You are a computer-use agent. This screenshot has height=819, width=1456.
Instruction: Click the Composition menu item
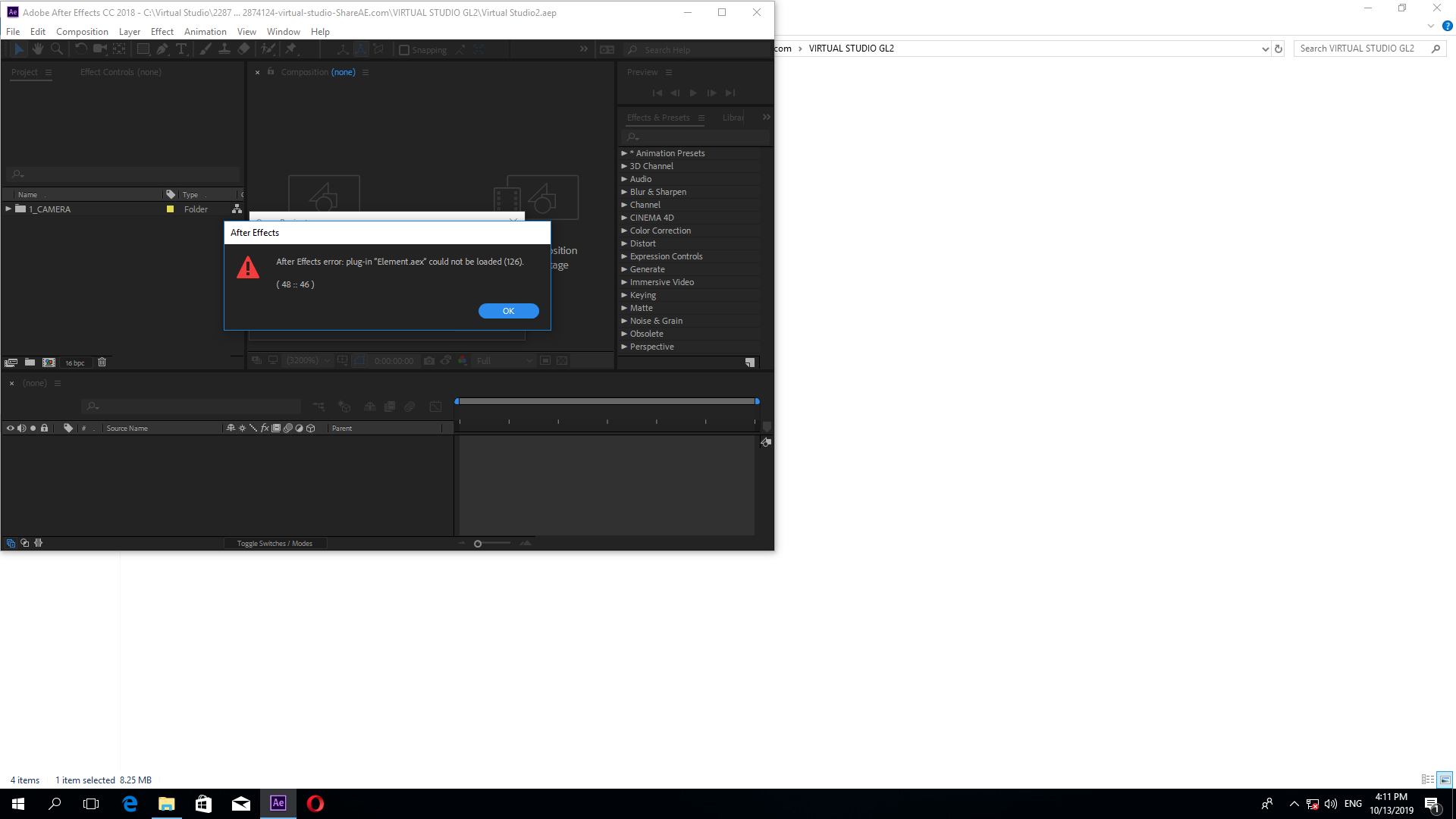click(82, 31)
